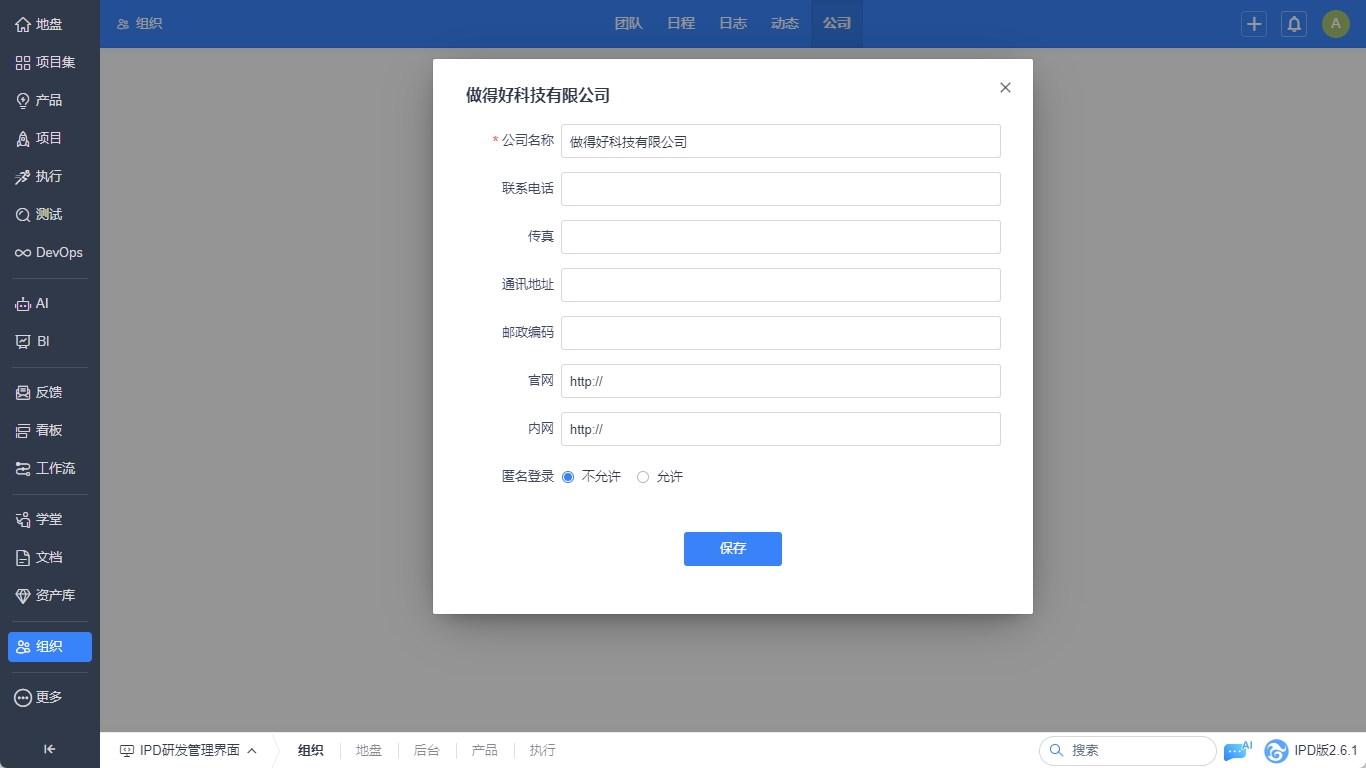Image resolution: width=1366 pixels, height=768 pixels.
Task: Open the 执行 icon in sidebar
Action: (x=23, y=176)
